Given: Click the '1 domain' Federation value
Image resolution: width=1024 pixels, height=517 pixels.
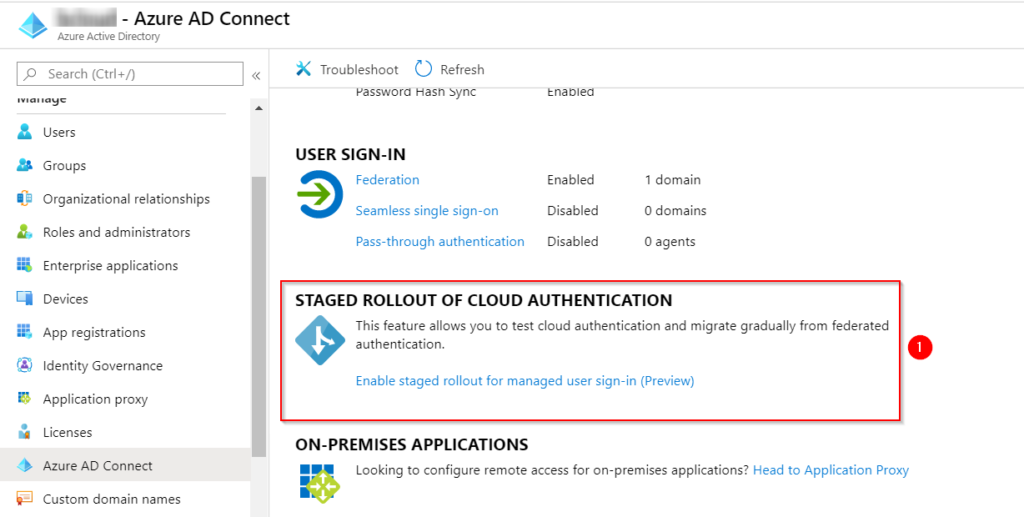Looking at the screenshot, I should [x=672, y=180].
